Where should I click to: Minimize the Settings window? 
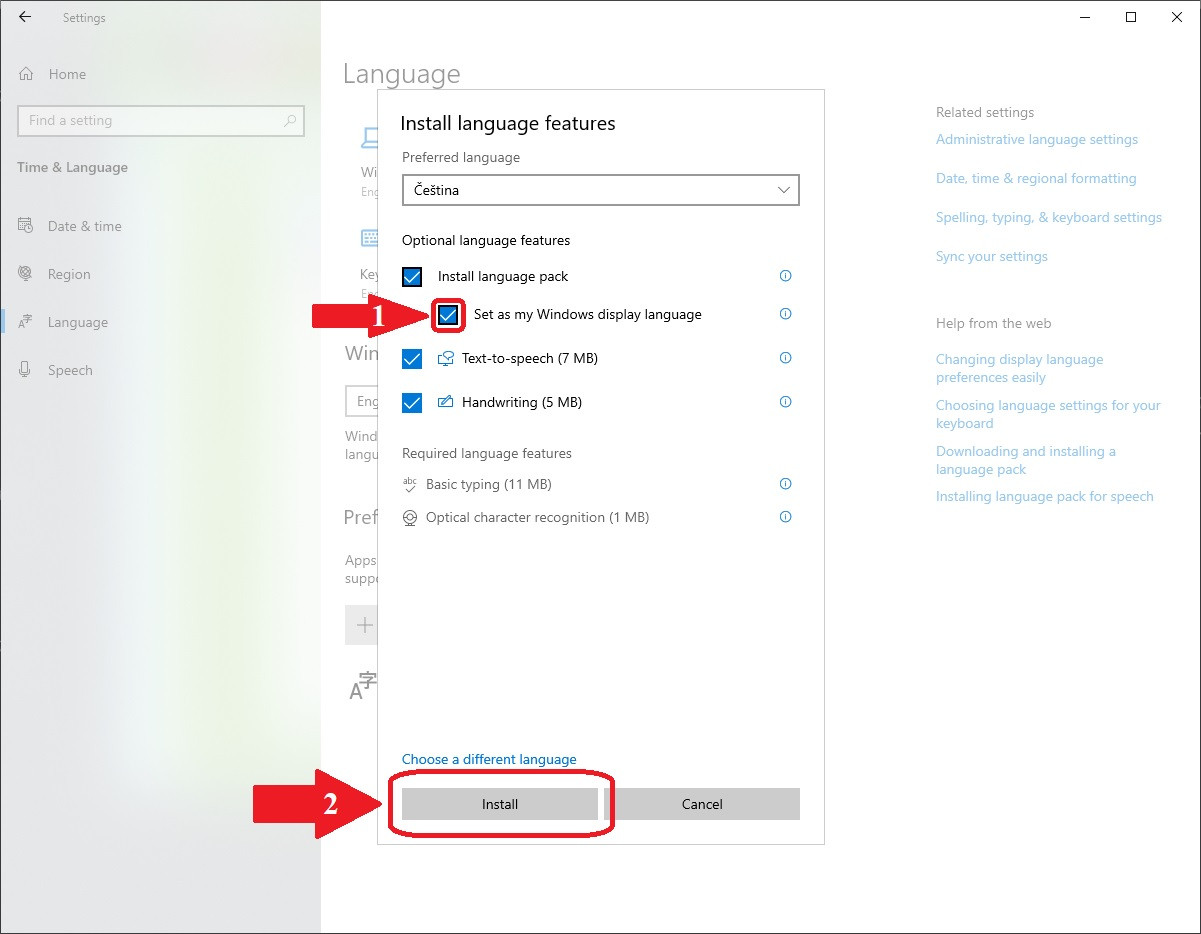[x=1085, y=17]
